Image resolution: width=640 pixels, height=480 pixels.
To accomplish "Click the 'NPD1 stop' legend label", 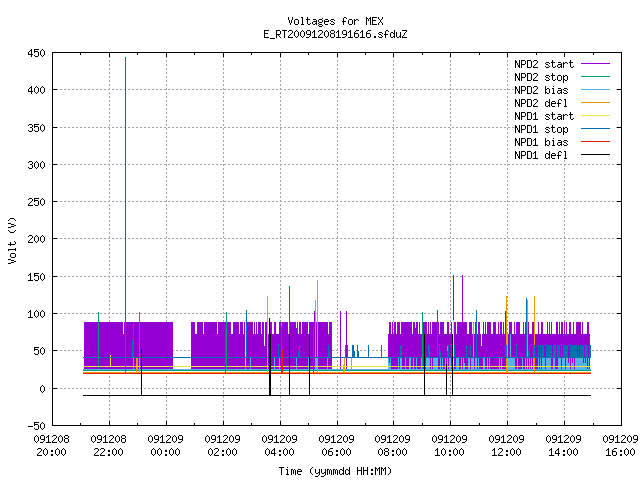I will pyautogui.click(x=541, y=129).
